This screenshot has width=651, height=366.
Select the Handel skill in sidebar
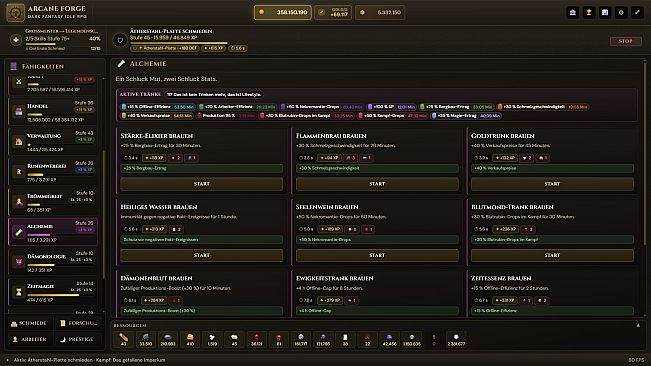(x=53, y=112)
